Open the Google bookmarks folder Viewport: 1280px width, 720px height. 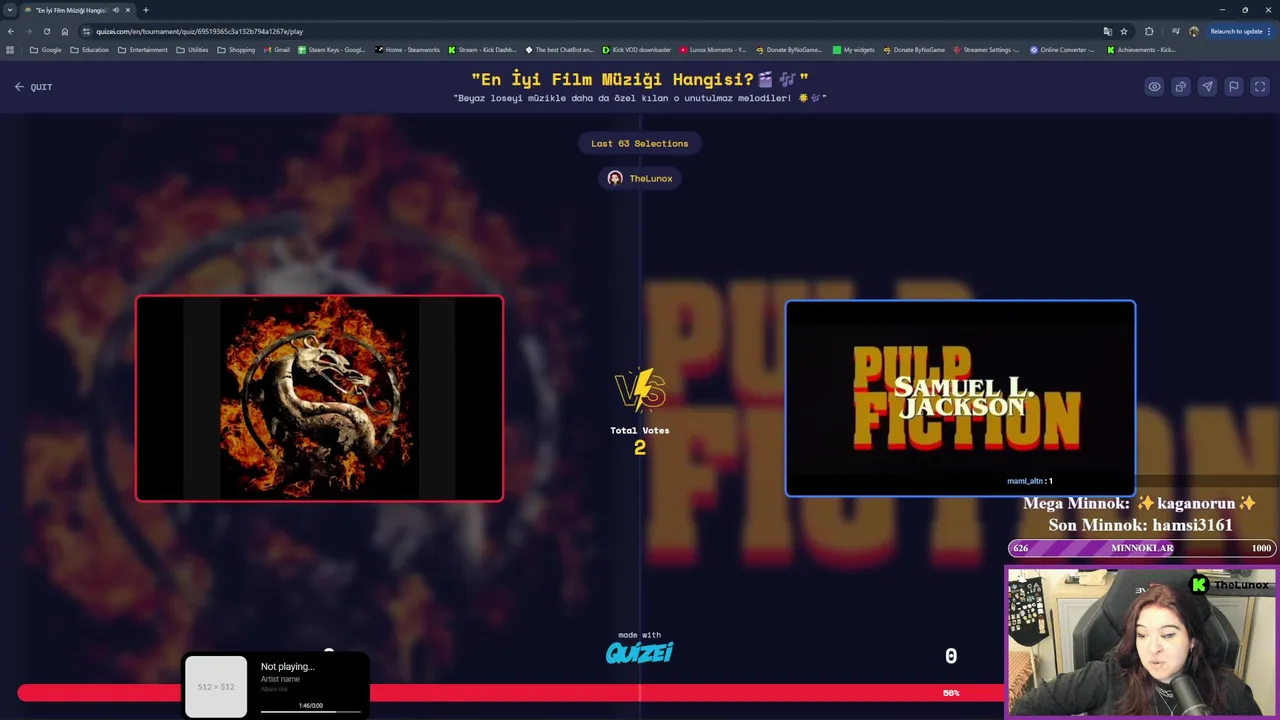click(46, 50)
